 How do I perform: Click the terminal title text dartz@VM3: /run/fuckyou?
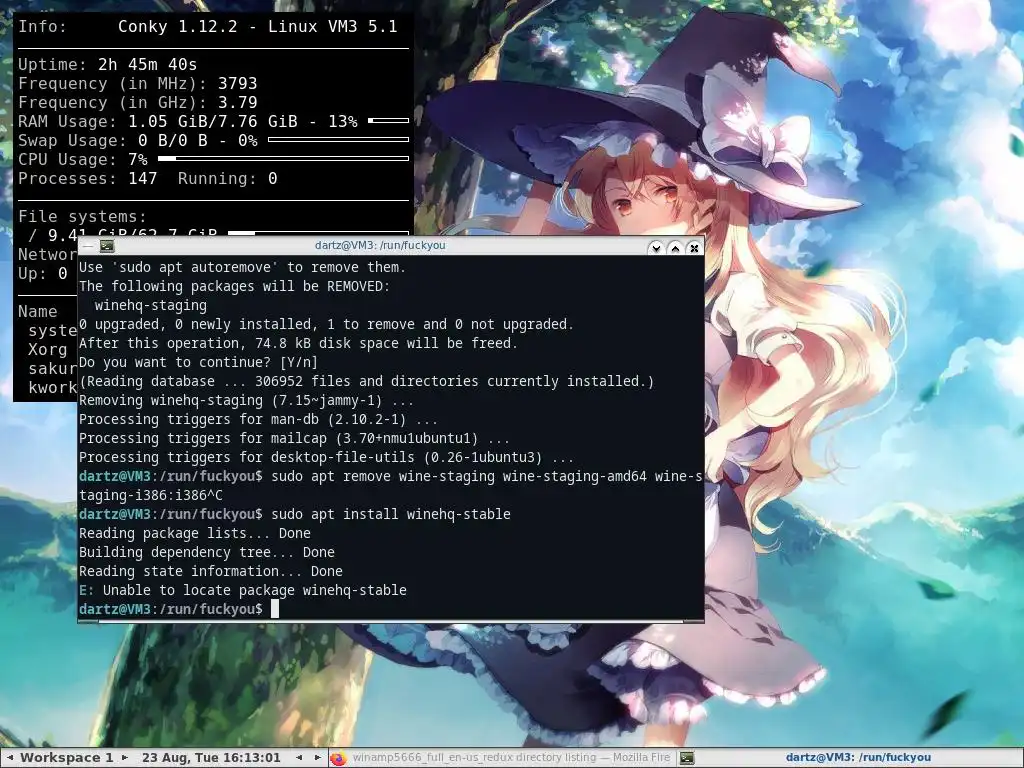[380, 246]
